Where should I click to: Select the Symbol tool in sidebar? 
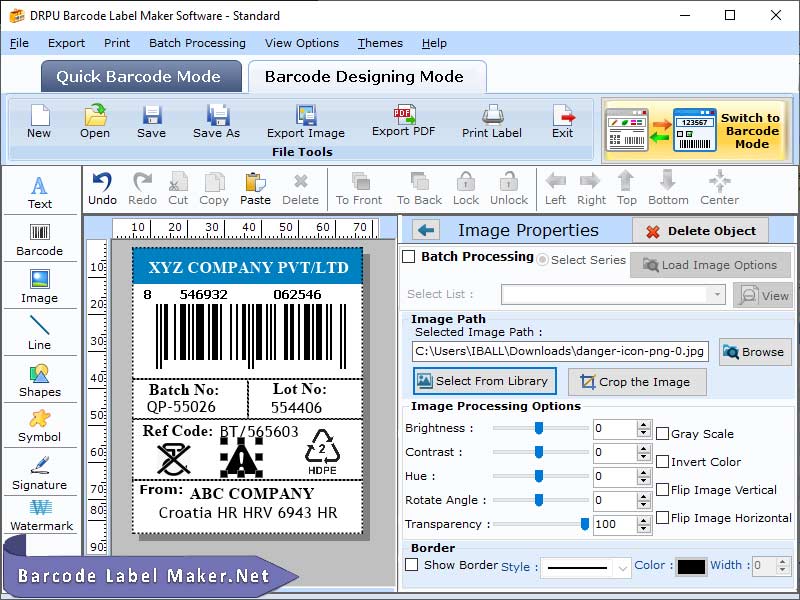pos(40,426)
